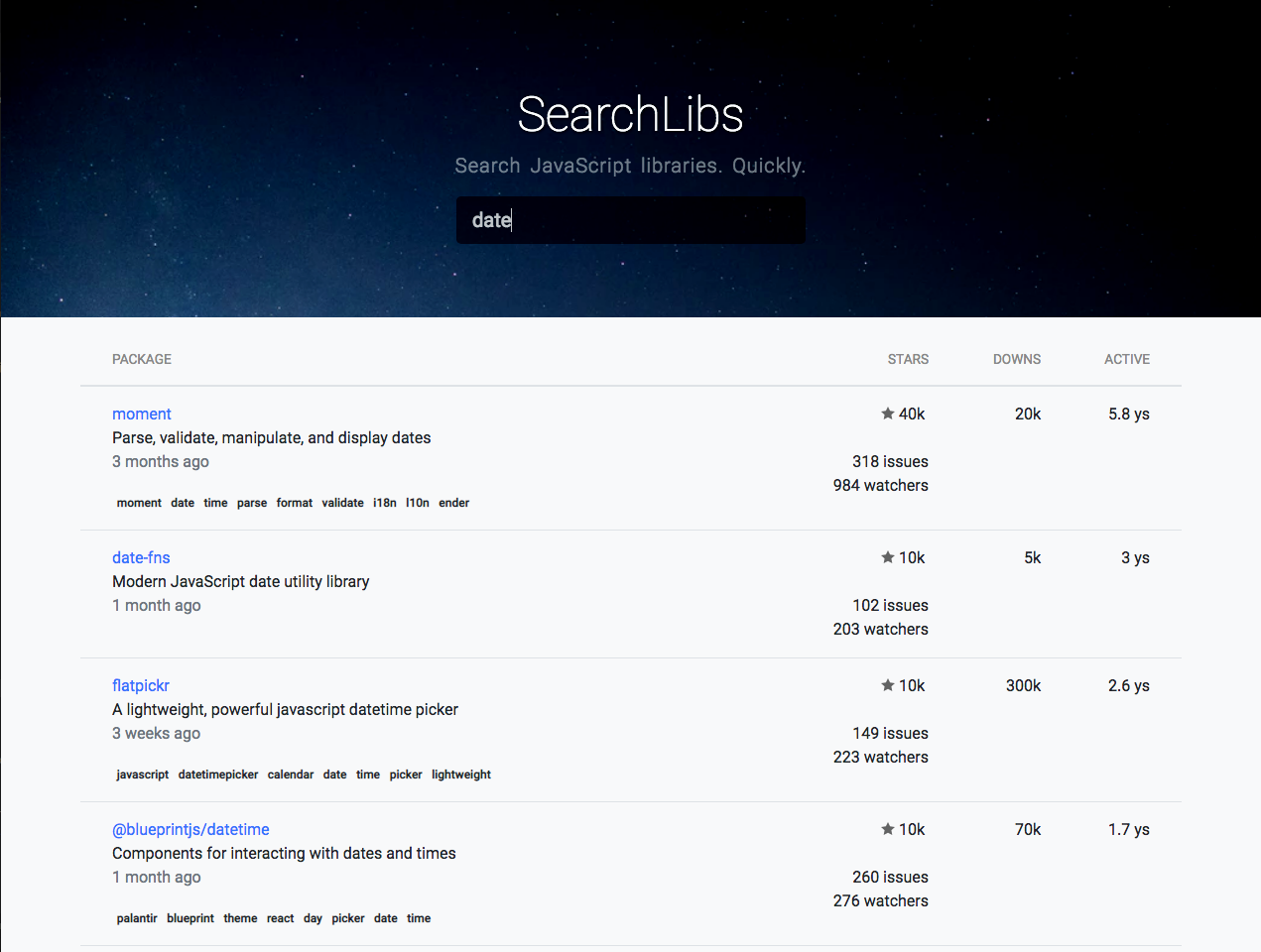The height and width of the screenshot is (952, 1261).
Task: Click the 'datetimepicker' tag under flatpickr
Action: coord(218,774)
